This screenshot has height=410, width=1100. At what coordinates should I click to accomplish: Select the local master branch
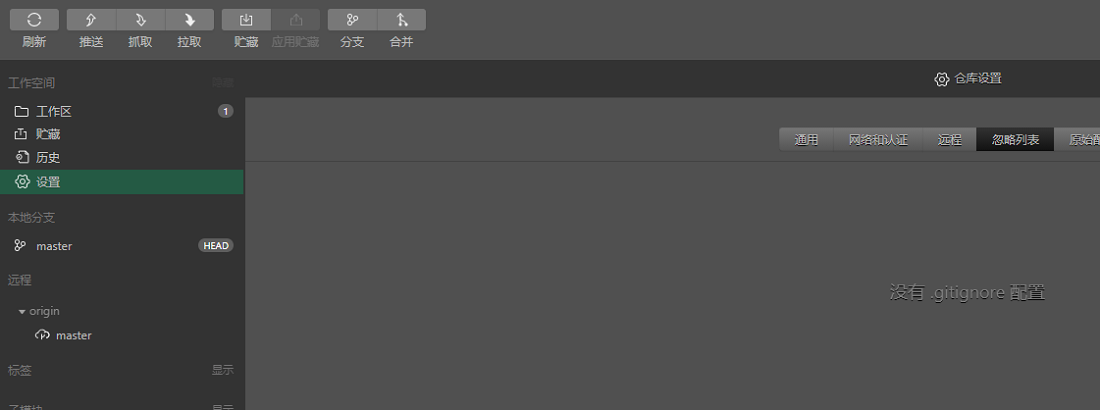pyautogui.click(x=122, y=246)
